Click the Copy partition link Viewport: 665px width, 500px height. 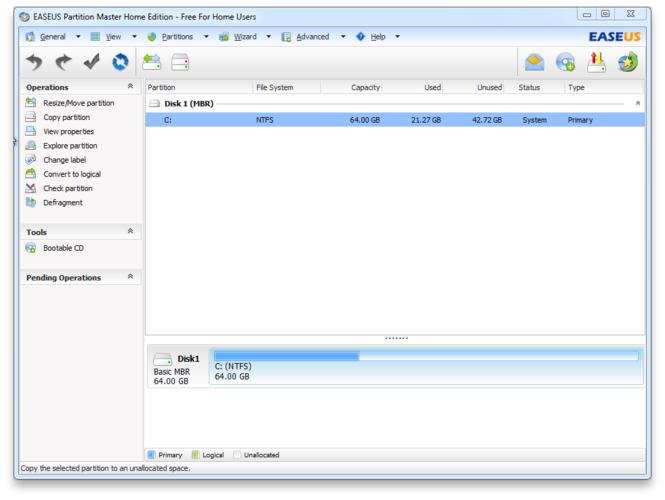point(67,117)
